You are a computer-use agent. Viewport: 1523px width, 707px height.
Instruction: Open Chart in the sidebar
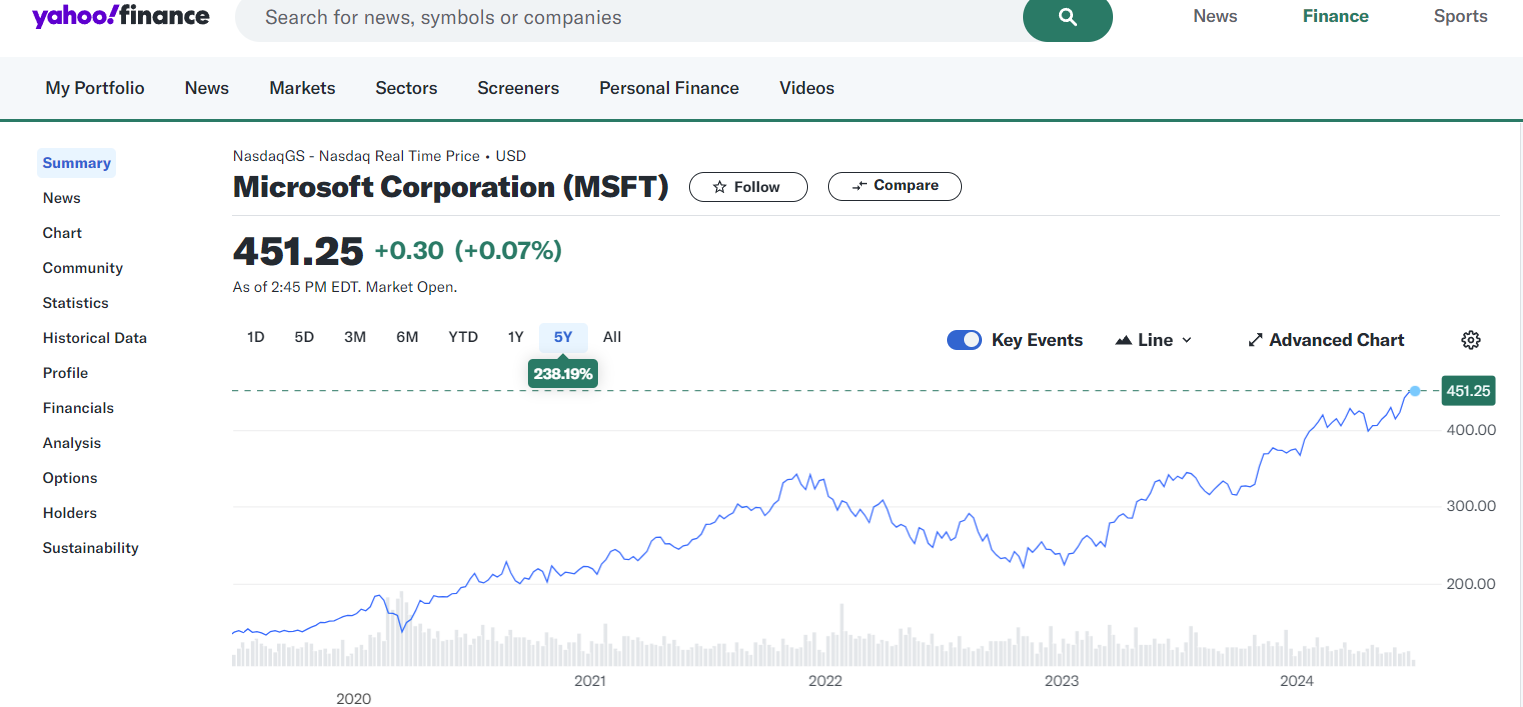tap(62, 233)
